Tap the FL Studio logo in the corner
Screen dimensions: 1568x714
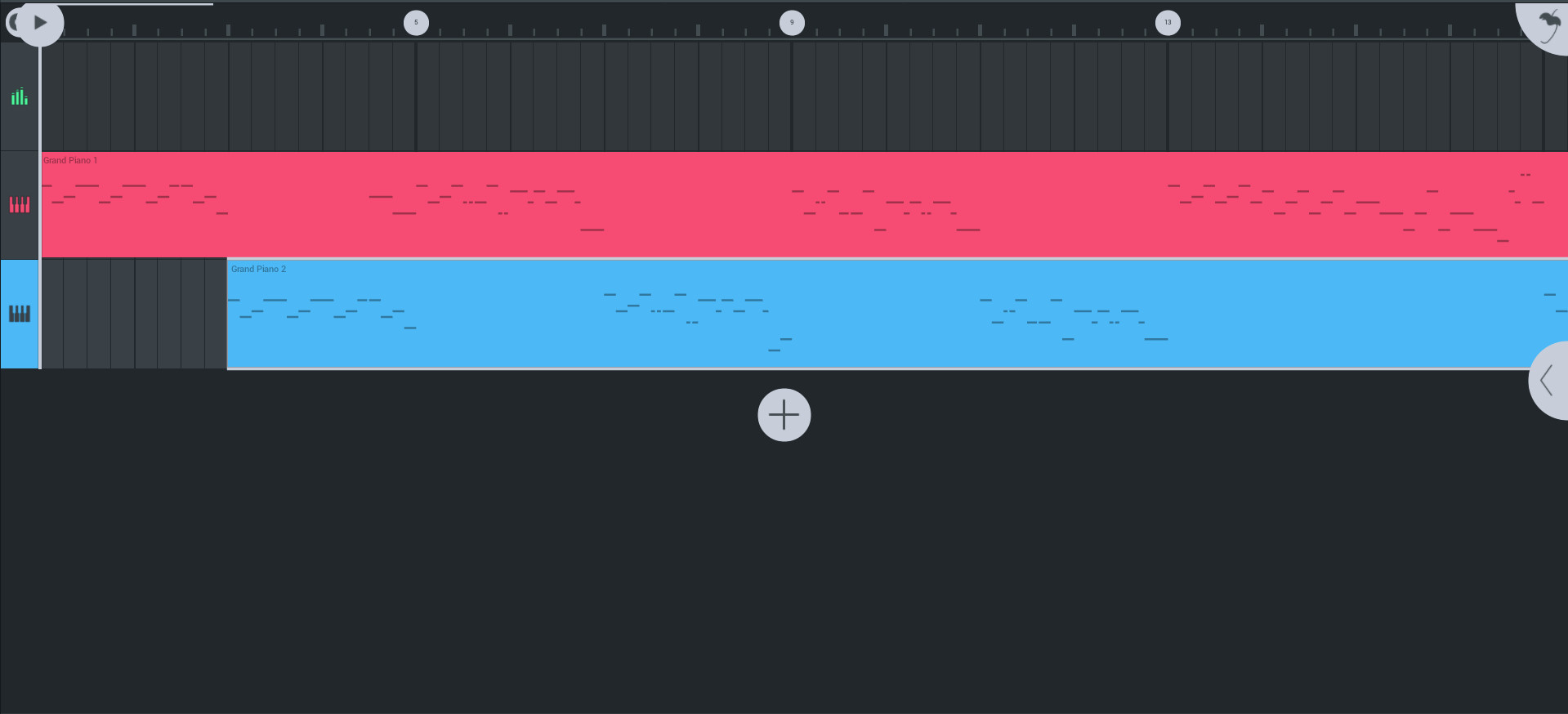[x=1544, y=25]
